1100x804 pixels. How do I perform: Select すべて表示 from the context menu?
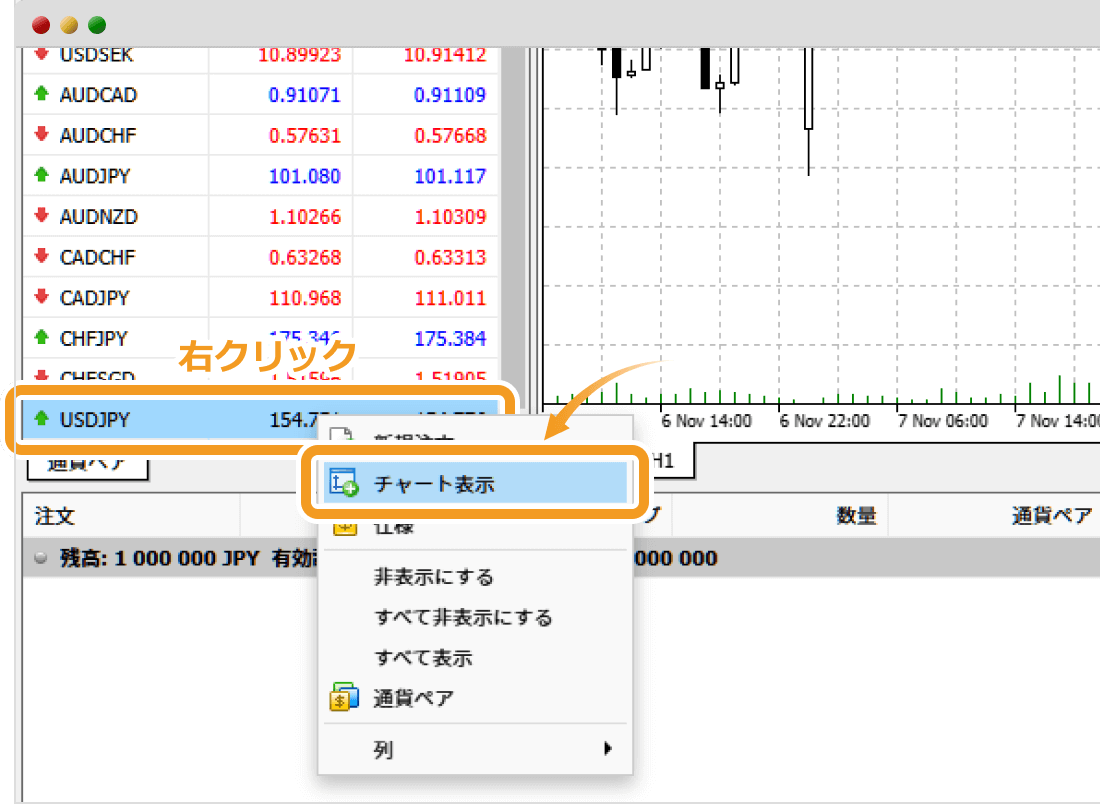tap(423, 658)
